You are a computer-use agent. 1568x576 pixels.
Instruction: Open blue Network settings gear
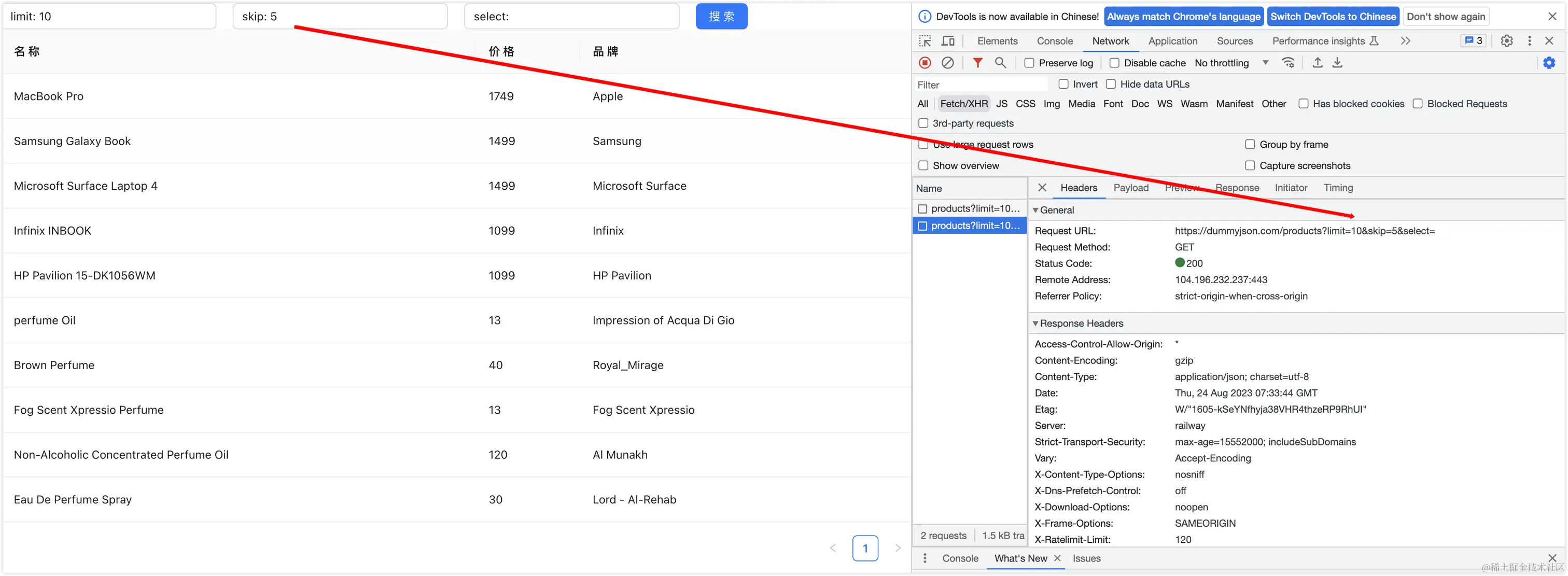click(1549, 63)
